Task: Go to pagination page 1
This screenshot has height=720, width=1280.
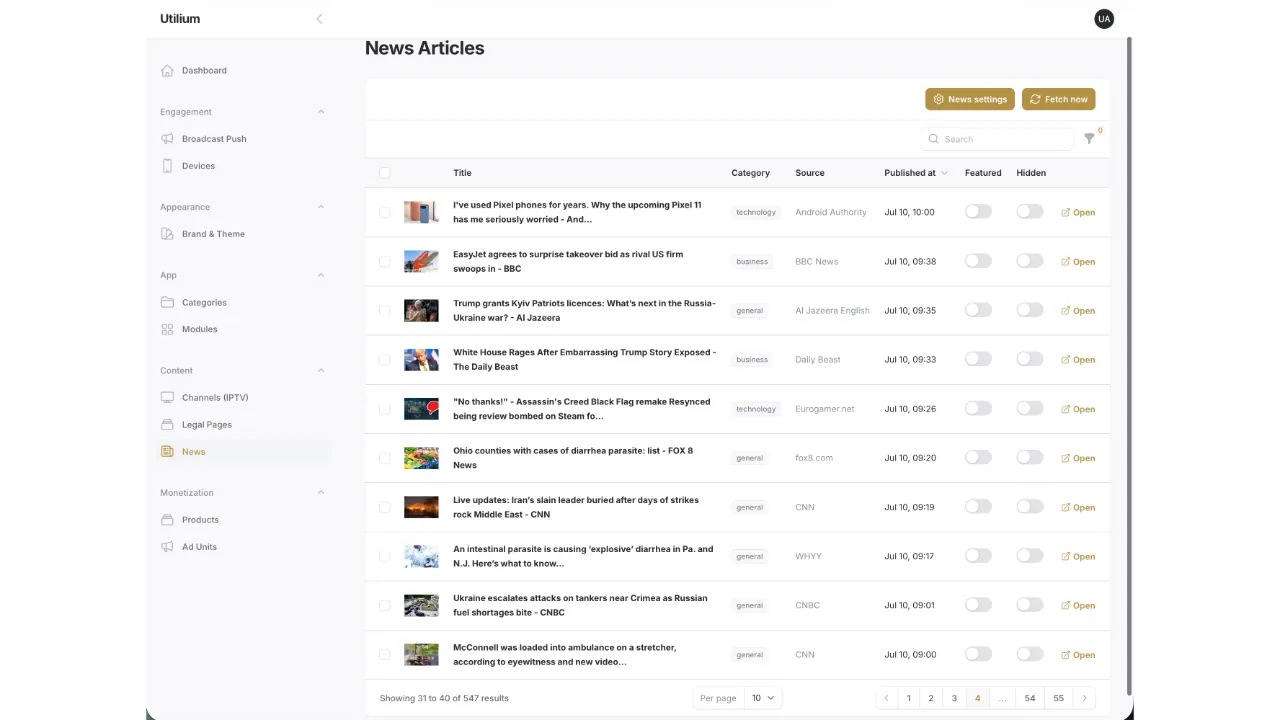Action: pos(909,698)
